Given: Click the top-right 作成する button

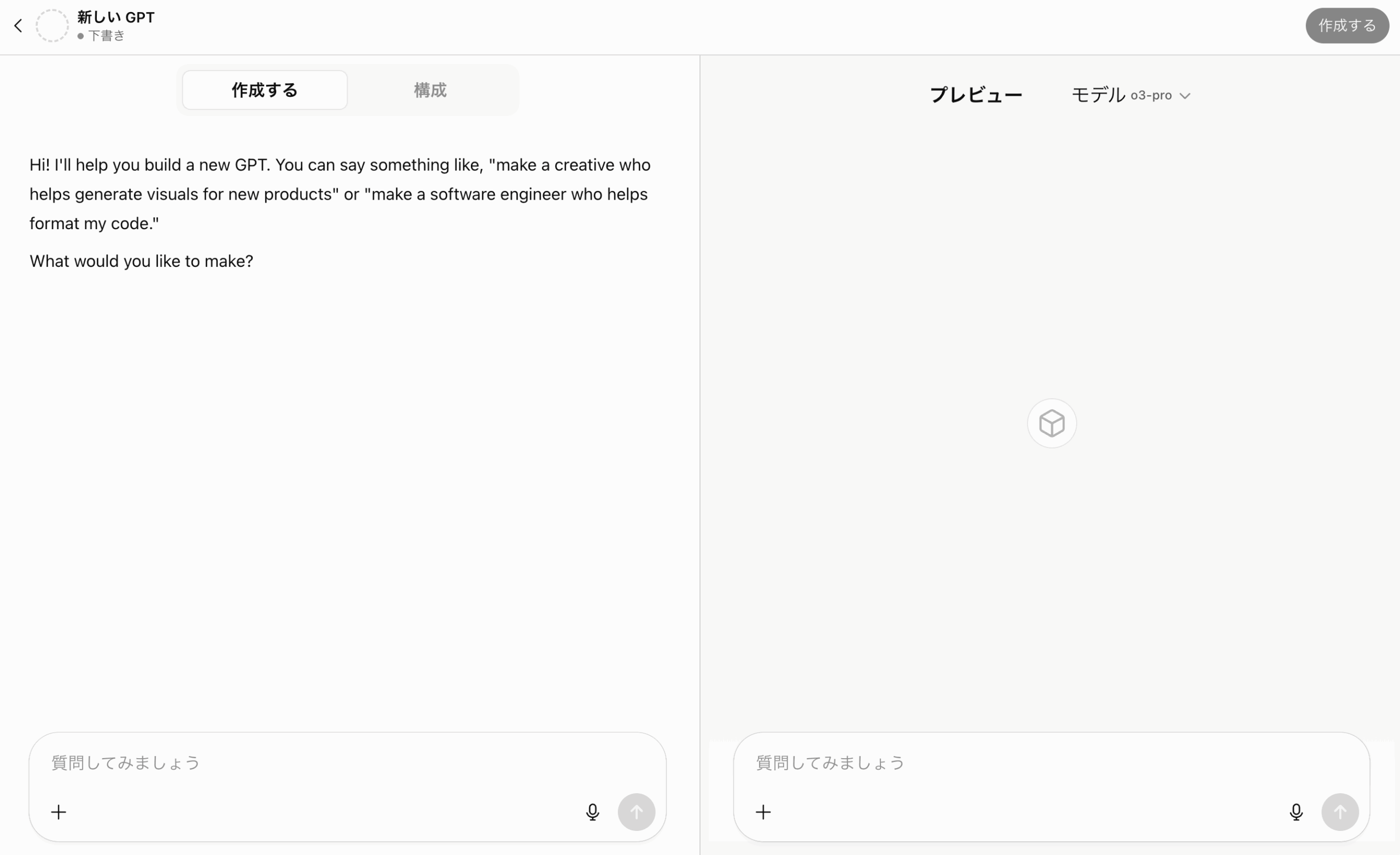Looking at the screenshot, I should point(1347,26).
